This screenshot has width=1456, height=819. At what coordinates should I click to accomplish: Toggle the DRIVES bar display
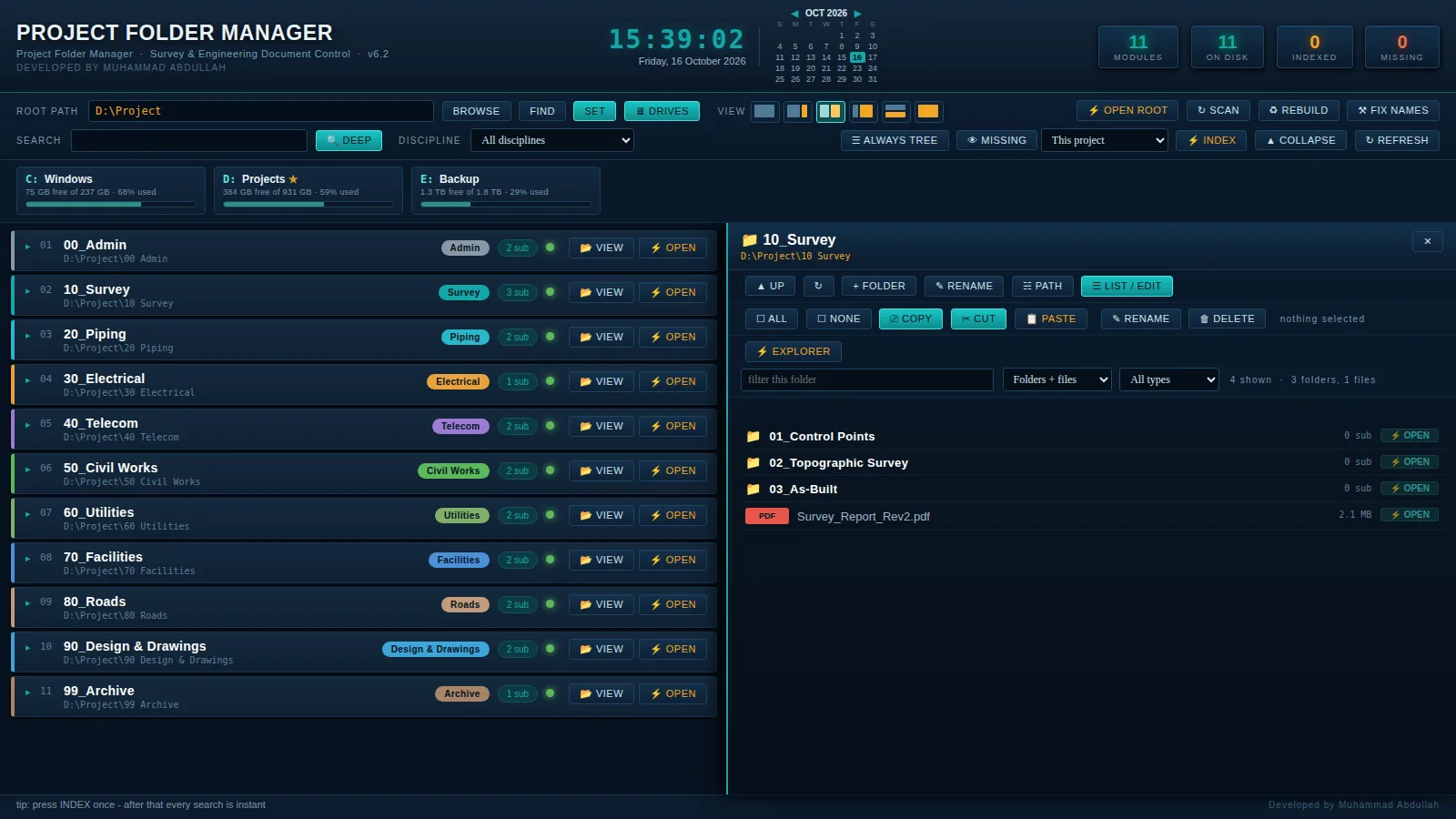[x=662, y=111]
